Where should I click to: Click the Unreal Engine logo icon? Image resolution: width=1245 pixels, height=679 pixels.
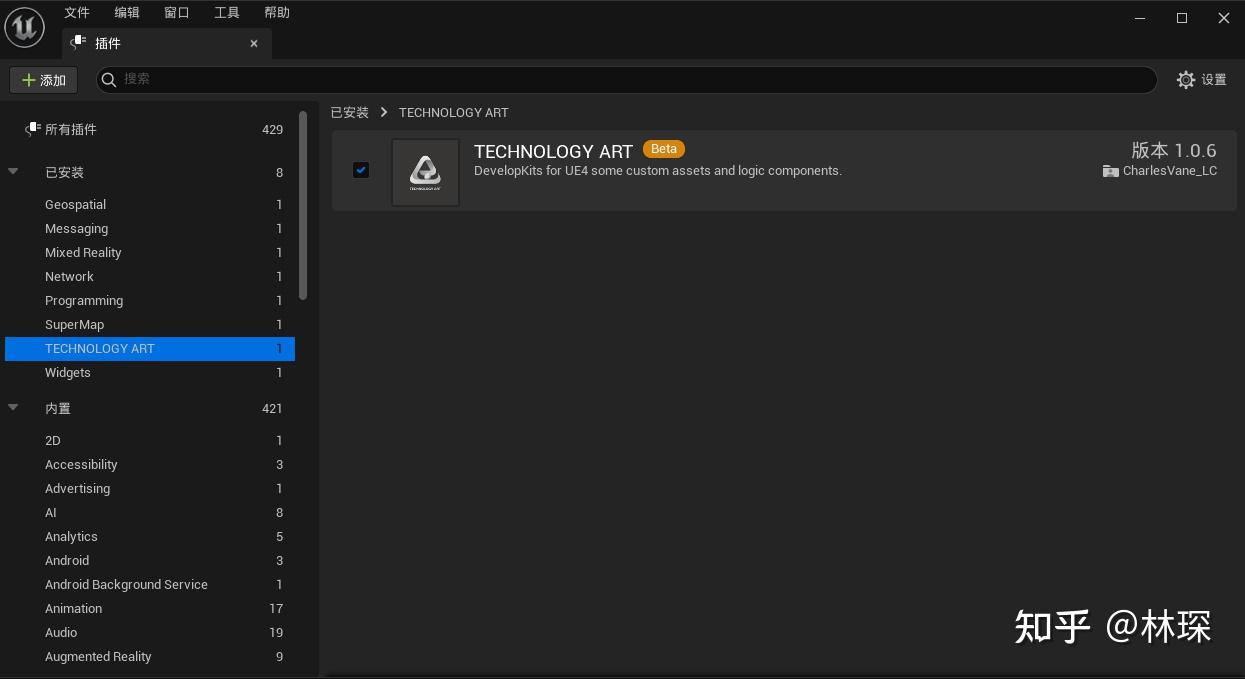[24, 27]
